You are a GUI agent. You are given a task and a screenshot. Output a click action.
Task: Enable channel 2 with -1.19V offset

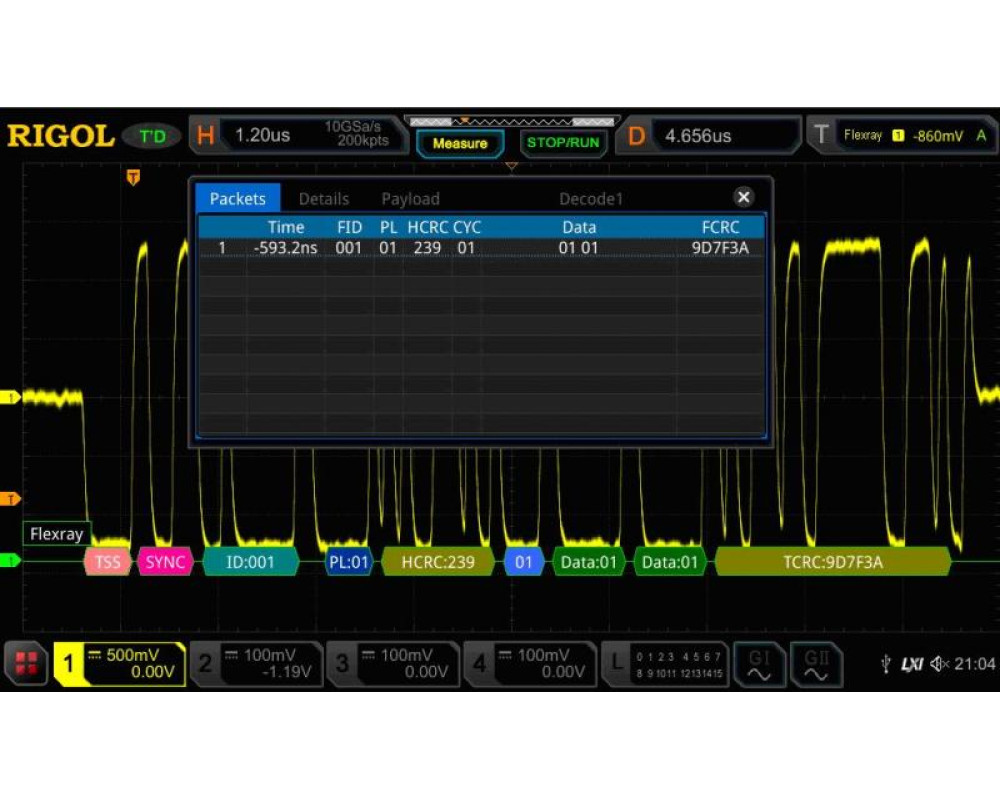[256, 664]
